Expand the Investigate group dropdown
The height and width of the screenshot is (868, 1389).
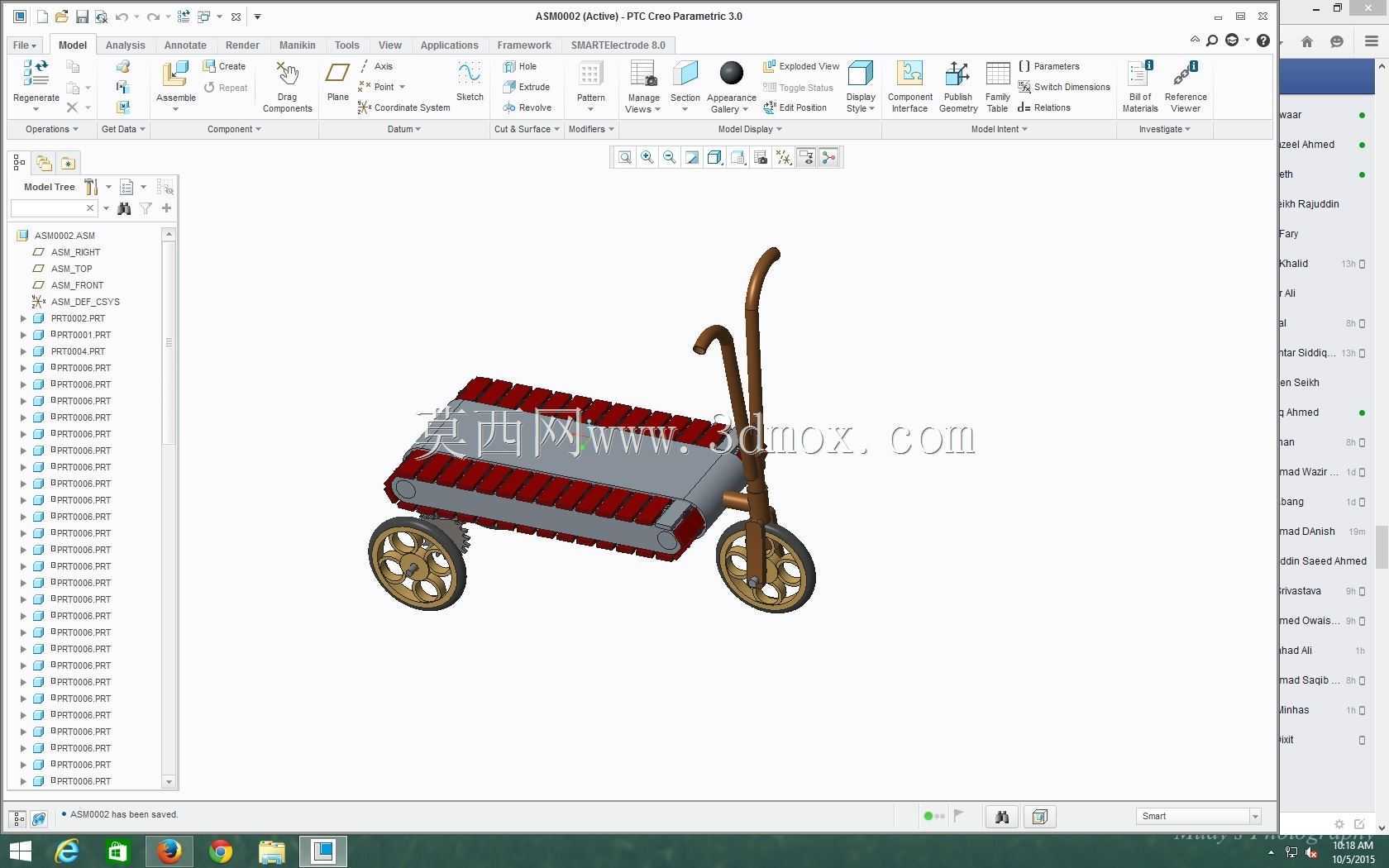tap(1164, 129)
